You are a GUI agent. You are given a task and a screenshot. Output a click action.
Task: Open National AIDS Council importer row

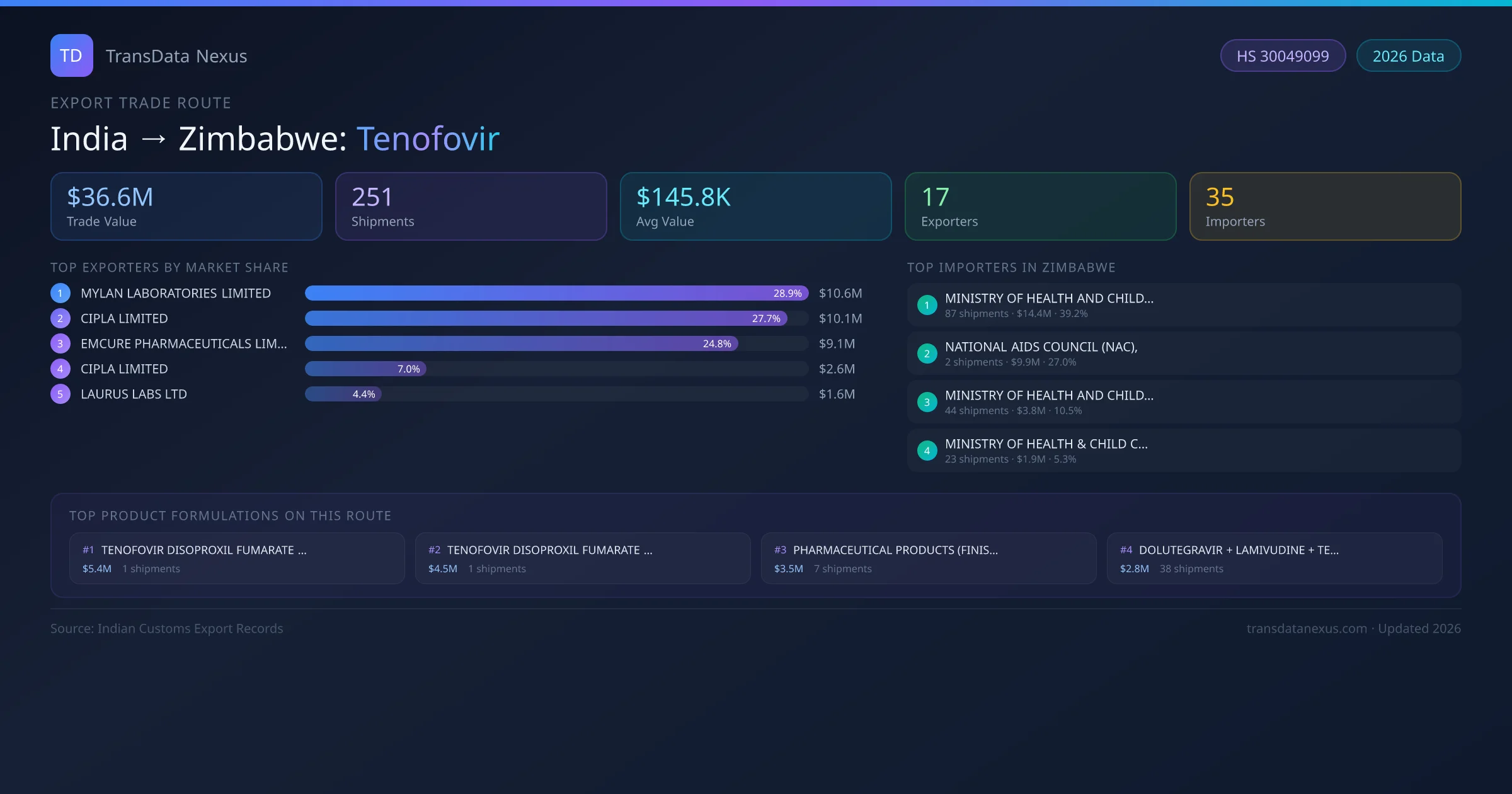pyautogui.click(x=1183, y=354)
